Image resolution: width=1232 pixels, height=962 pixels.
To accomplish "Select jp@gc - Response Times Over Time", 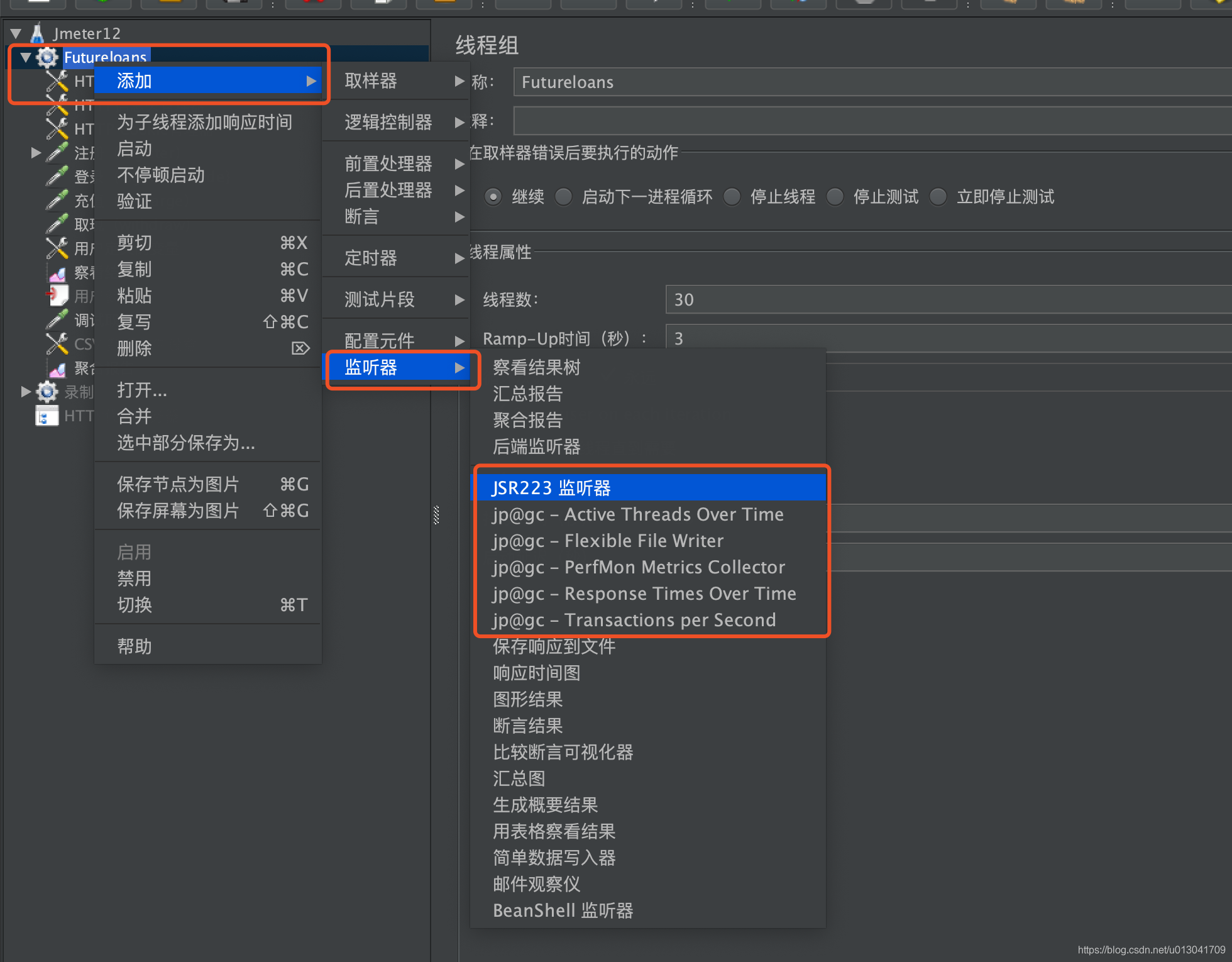I will point(648,594).
